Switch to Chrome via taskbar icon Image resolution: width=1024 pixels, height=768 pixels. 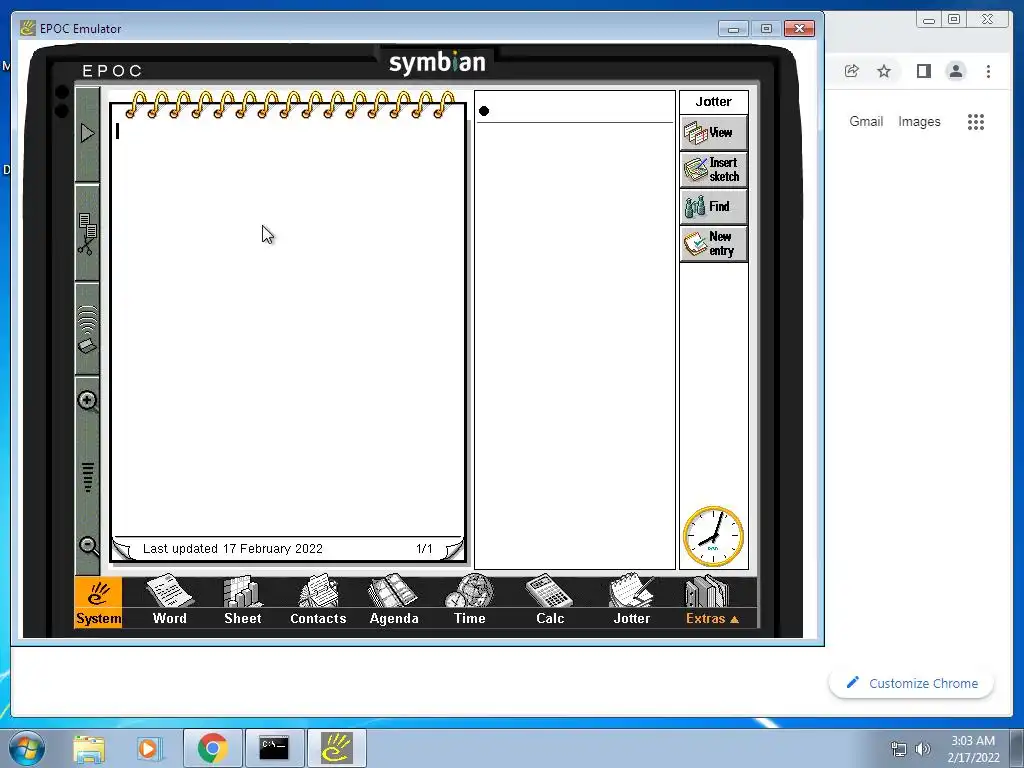pos(212,748)
